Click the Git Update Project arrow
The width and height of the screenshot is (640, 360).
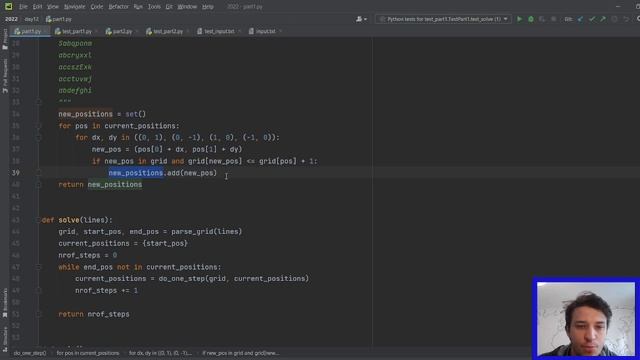(x=580, y=19)
